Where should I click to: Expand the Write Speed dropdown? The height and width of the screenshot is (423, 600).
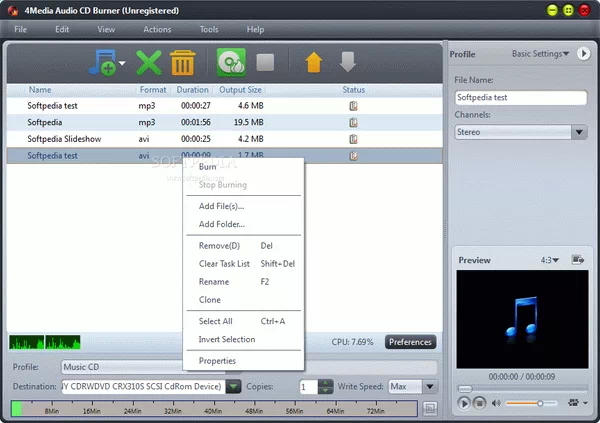(x=429, y=387)
